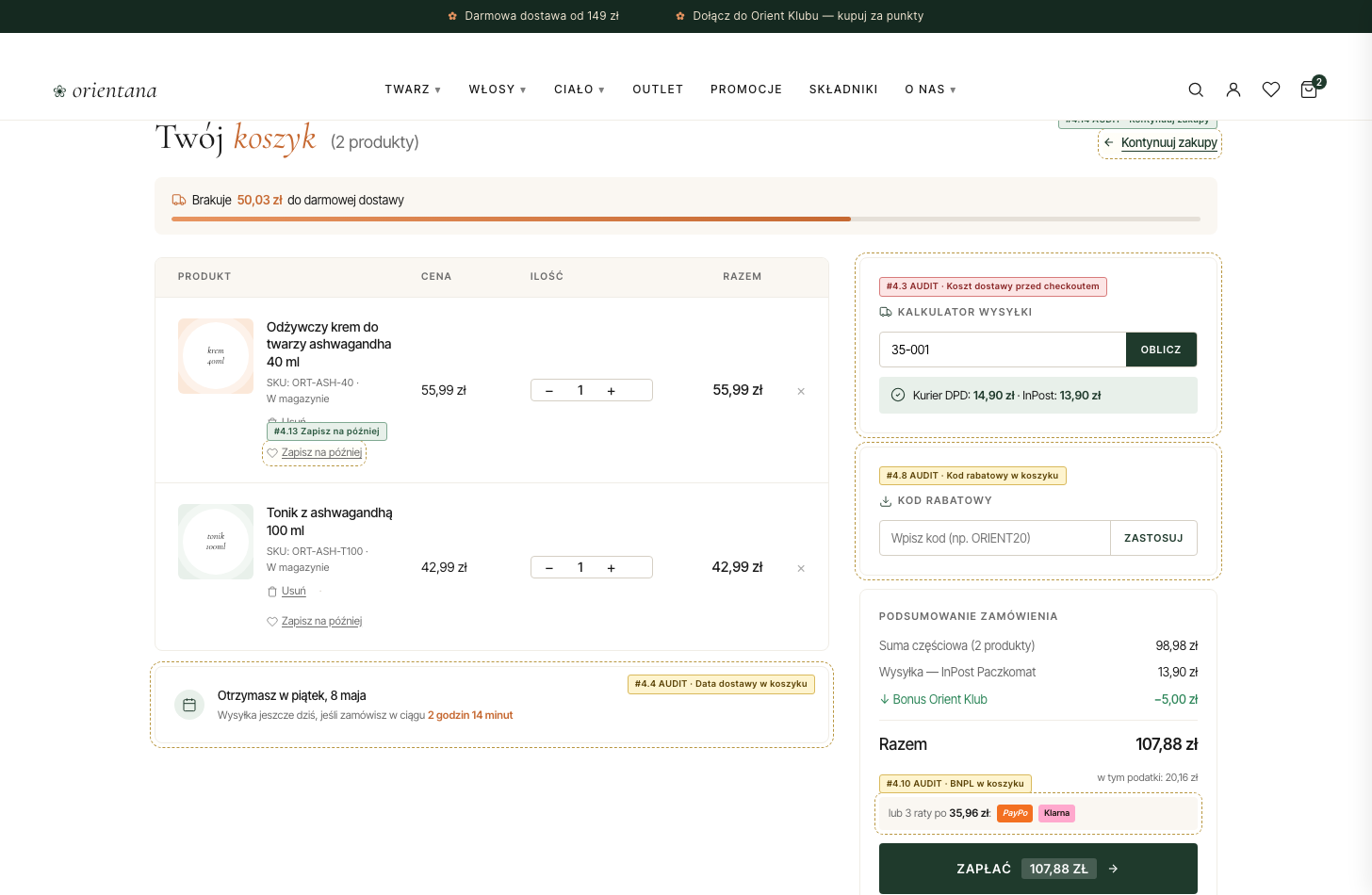
Task: Click 'Wysyłka — InPost Paczkomat' row
Action: click(1038, 672)
